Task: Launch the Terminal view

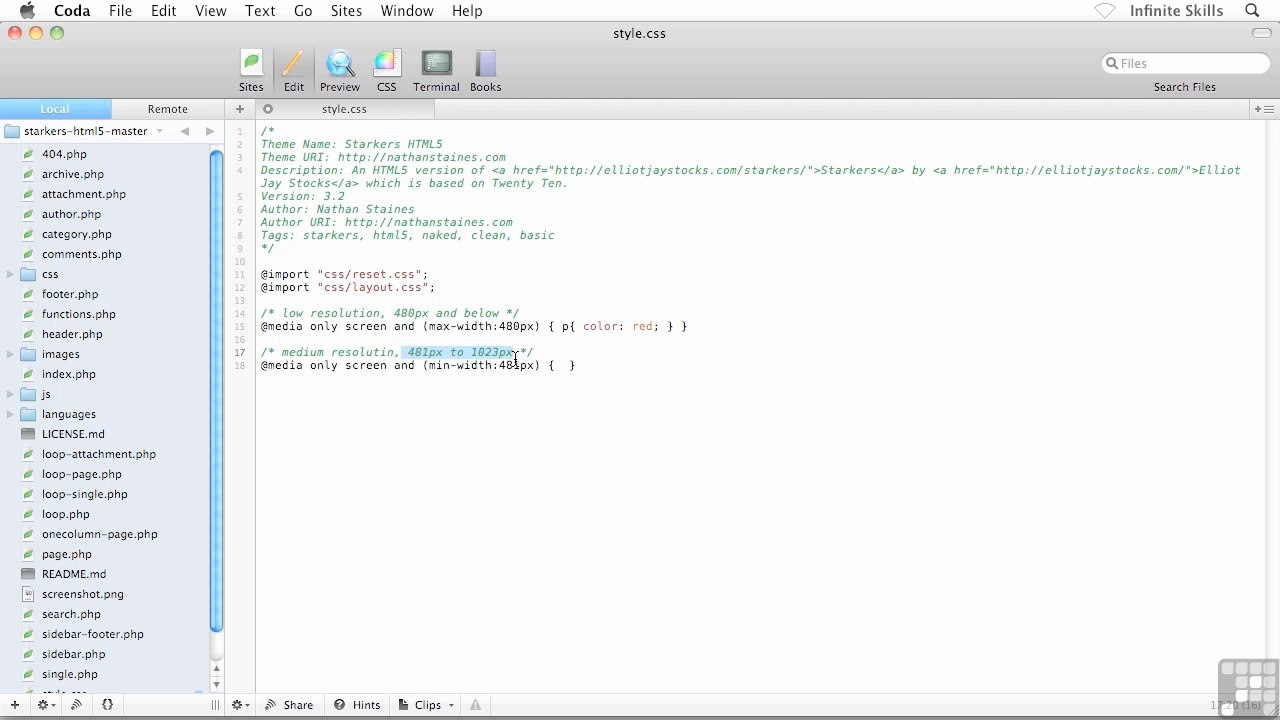Action: coord(436,71)
